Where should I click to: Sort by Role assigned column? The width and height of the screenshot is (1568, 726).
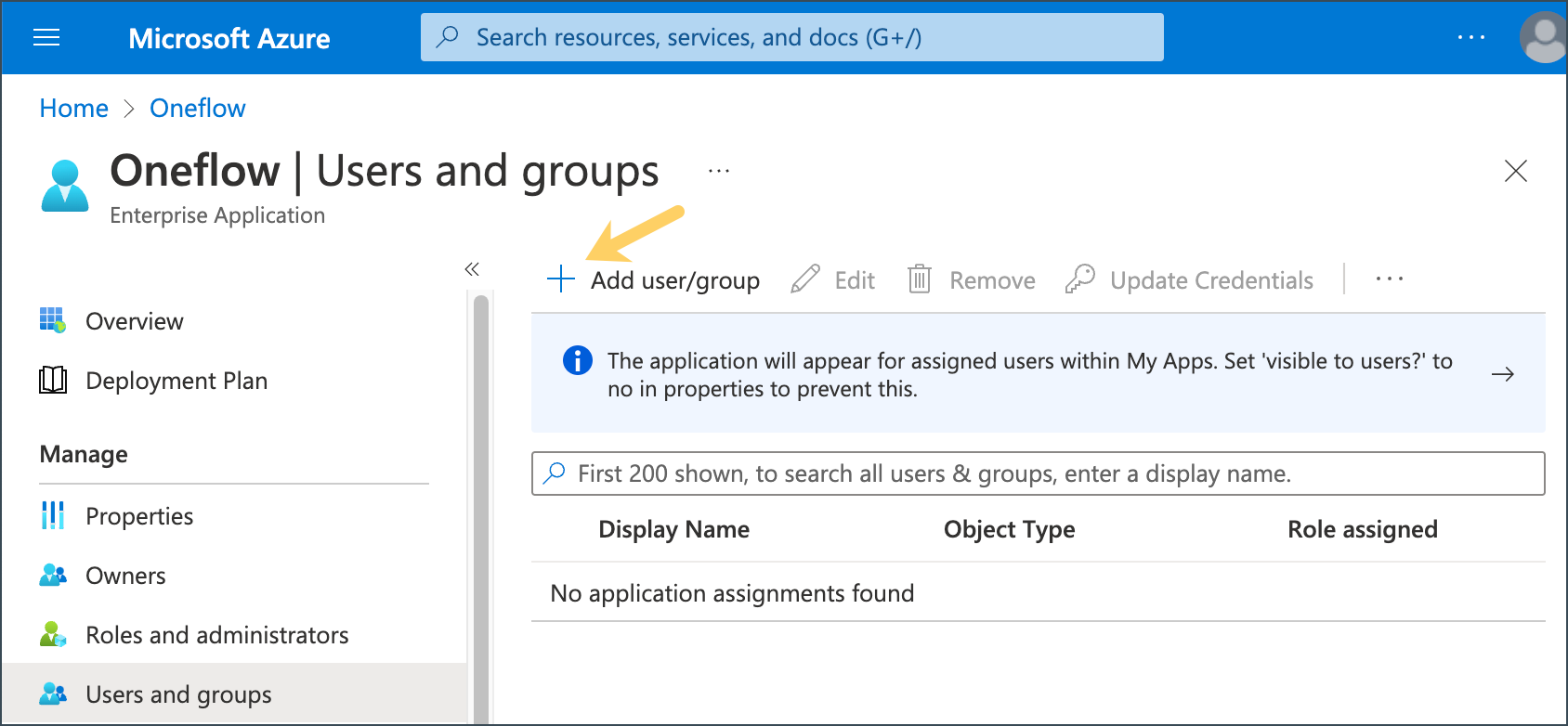[1362, 529]
